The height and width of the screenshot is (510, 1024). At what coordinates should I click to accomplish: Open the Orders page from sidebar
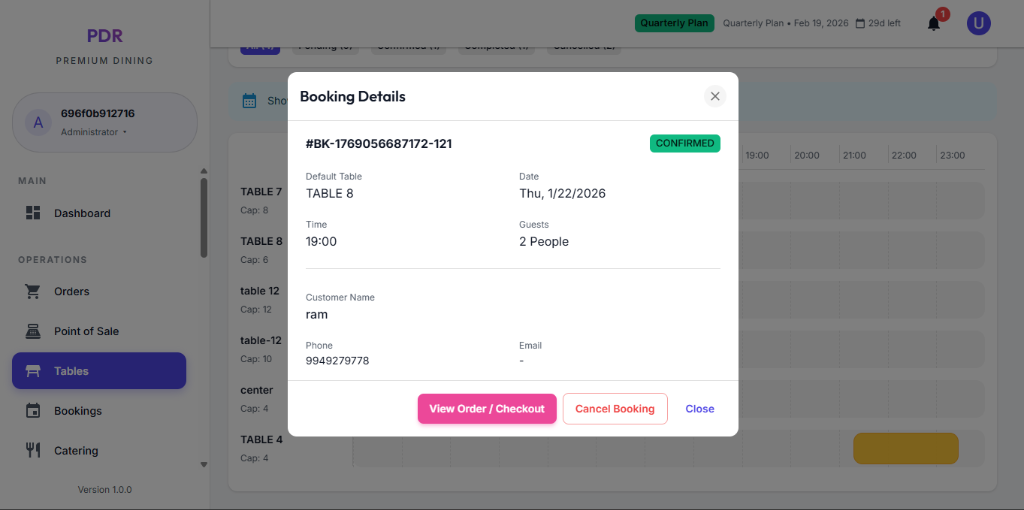pyautogui.click(x=72, y=292)
